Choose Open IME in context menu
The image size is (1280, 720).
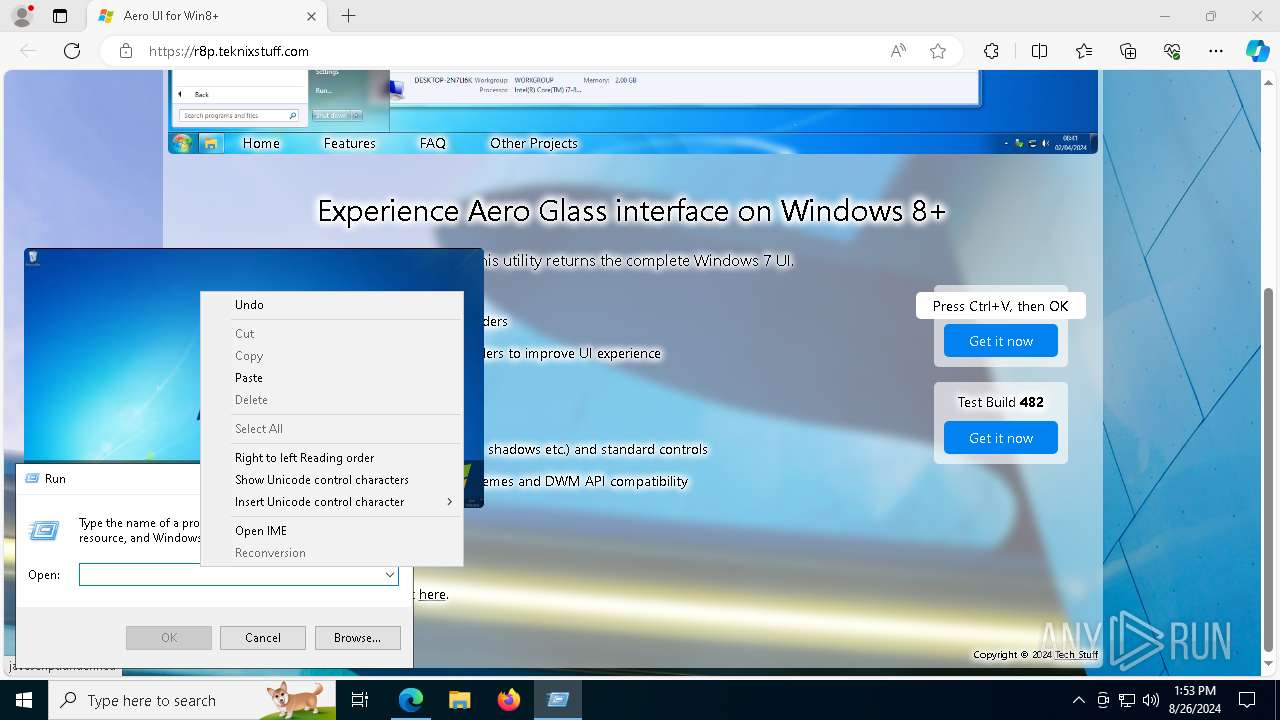click(x=332, y=531)
